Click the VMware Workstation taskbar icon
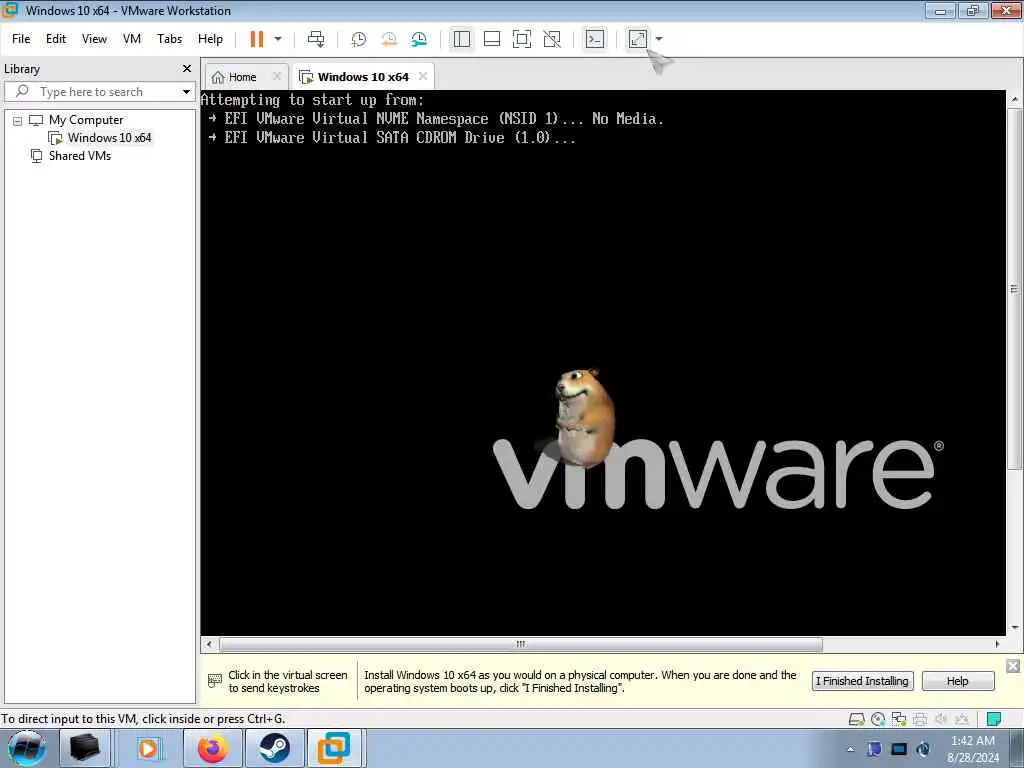Screen dimensions: 1024x768 (334, 748)
